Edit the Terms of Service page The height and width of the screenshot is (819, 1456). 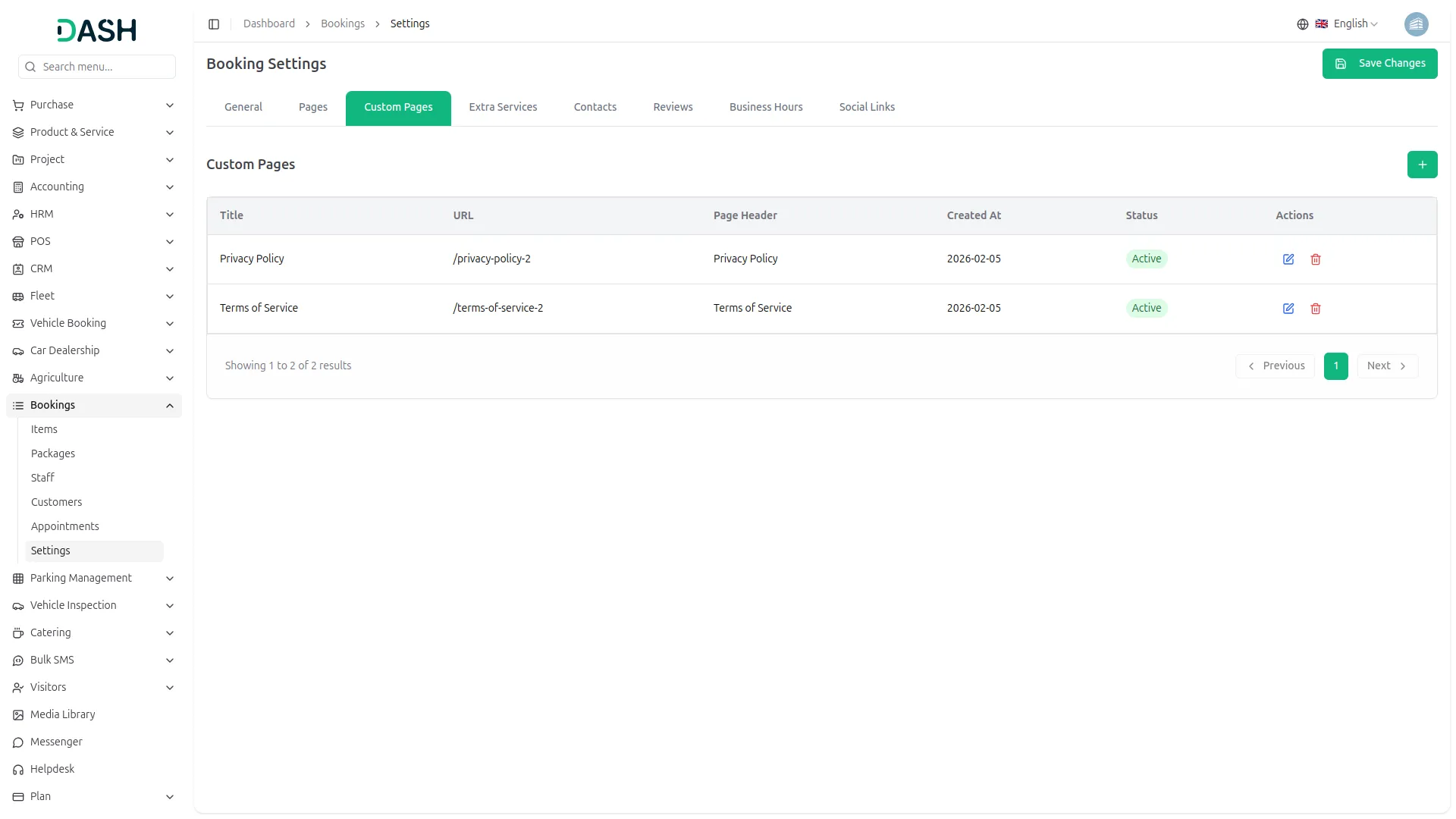tap(1288, 309)
